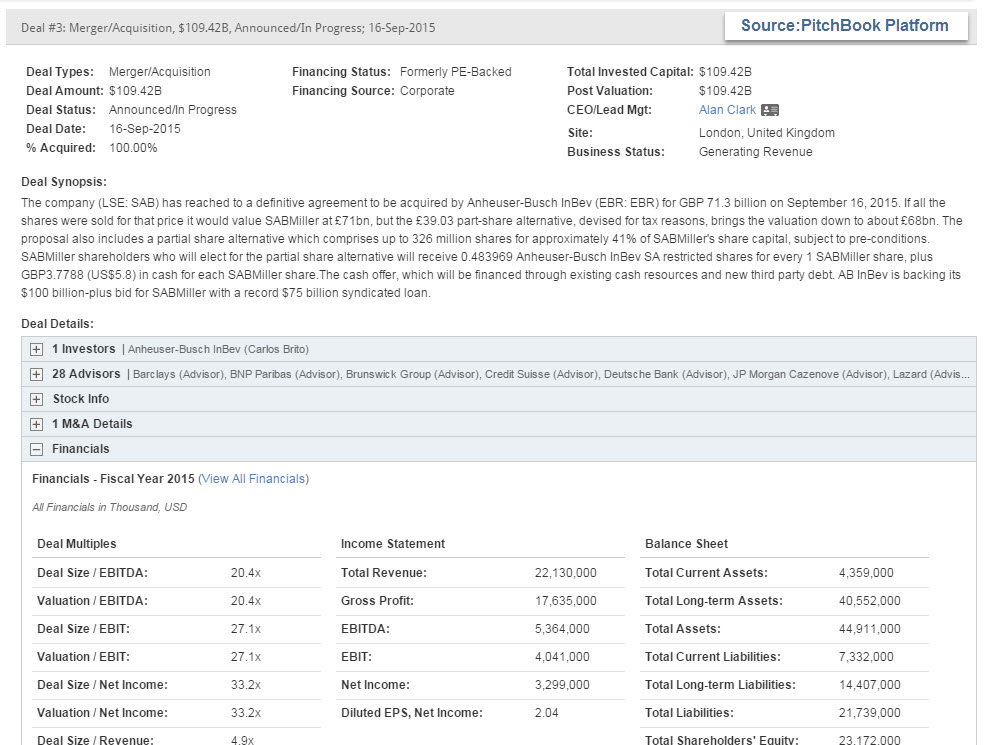The height and width of the screenshot is (745, 984).
Task: Select Deal Size / Net Income value 33.2x
Action: click(x=246, y=685)
